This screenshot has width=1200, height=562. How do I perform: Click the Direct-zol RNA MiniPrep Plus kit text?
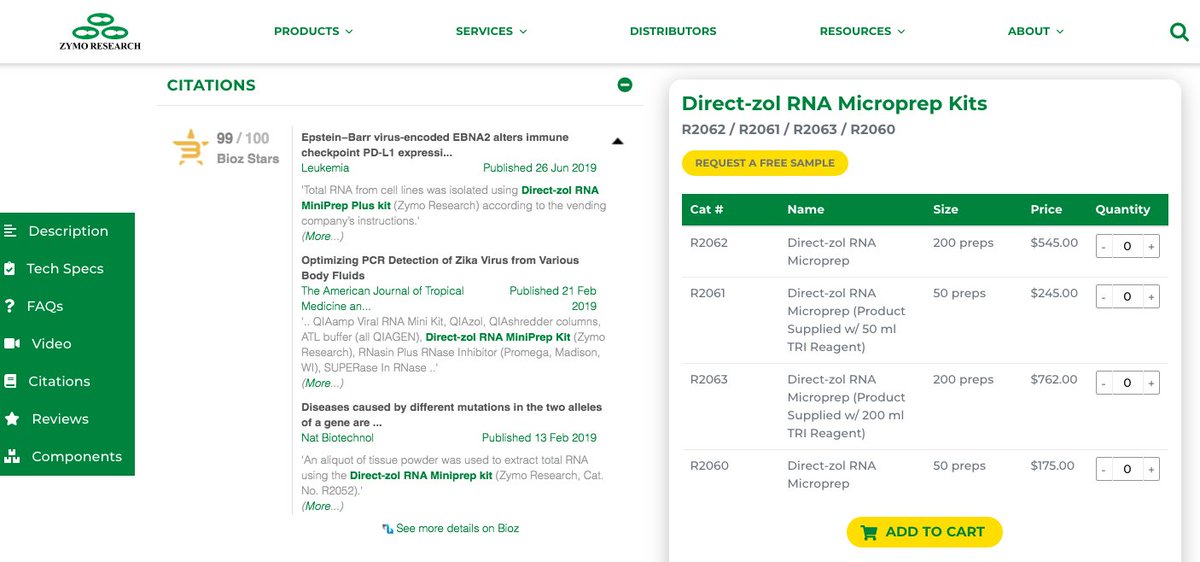450,198
